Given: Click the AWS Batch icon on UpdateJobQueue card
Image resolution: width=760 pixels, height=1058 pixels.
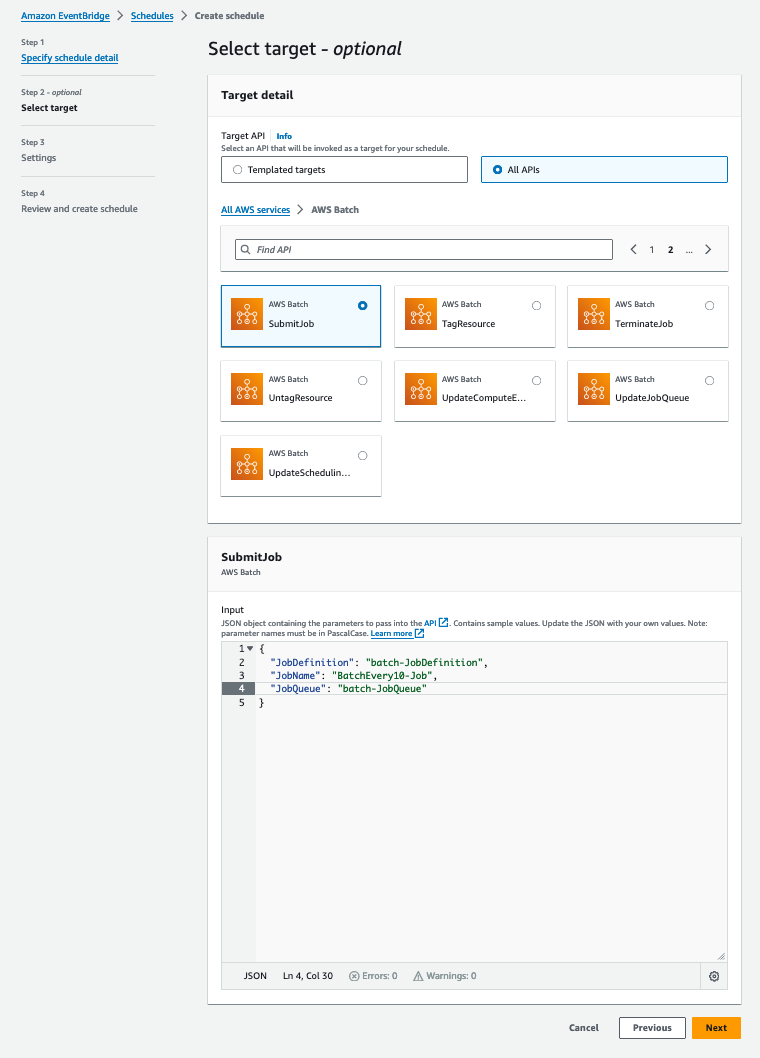Looking at the screenshot, I should coord(593,388).
